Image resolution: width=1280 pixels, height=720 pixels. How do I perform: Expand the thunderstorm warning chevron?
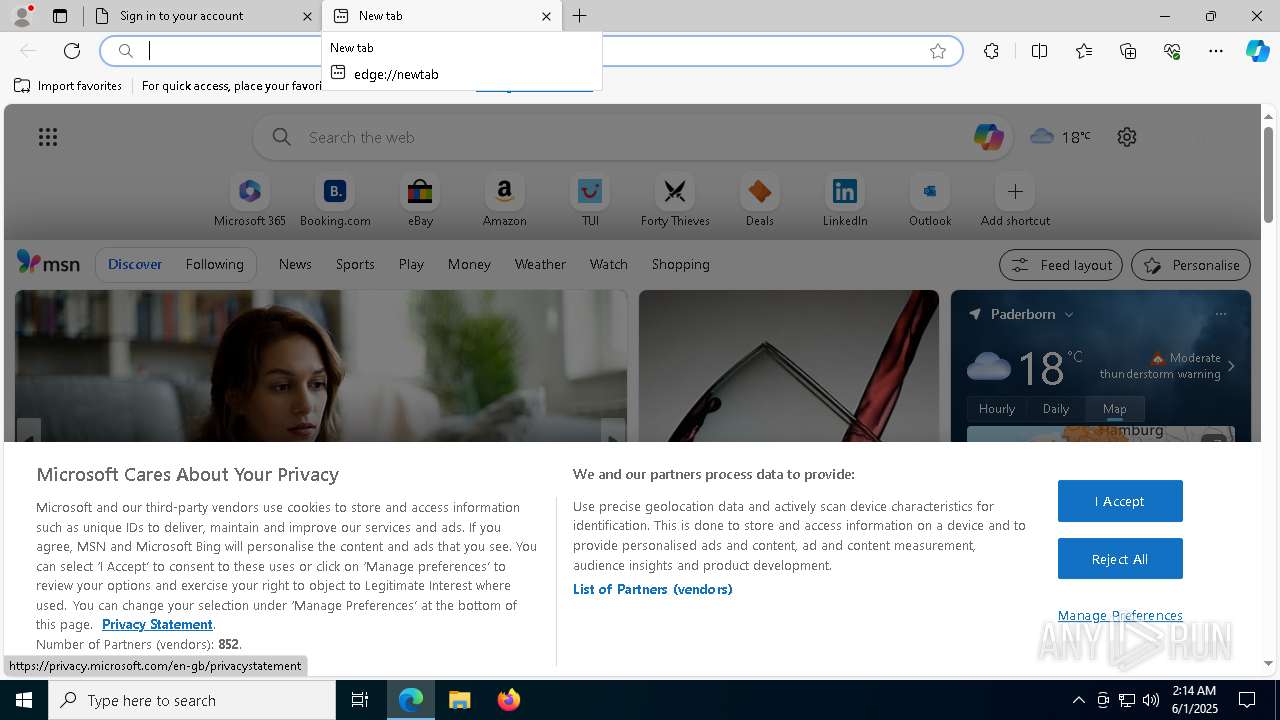click(x=1231, y=366)
